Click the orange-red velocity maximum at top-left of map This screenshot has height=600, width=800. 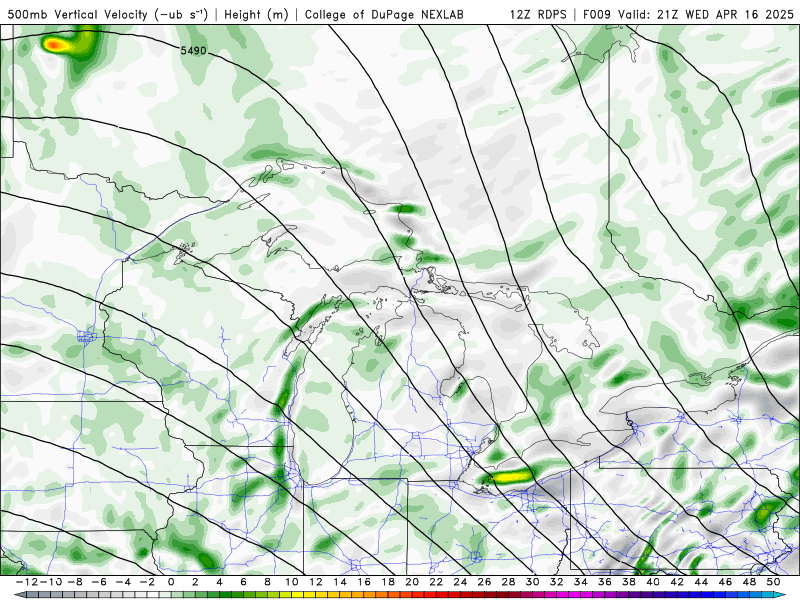click(x=55, y=45)
